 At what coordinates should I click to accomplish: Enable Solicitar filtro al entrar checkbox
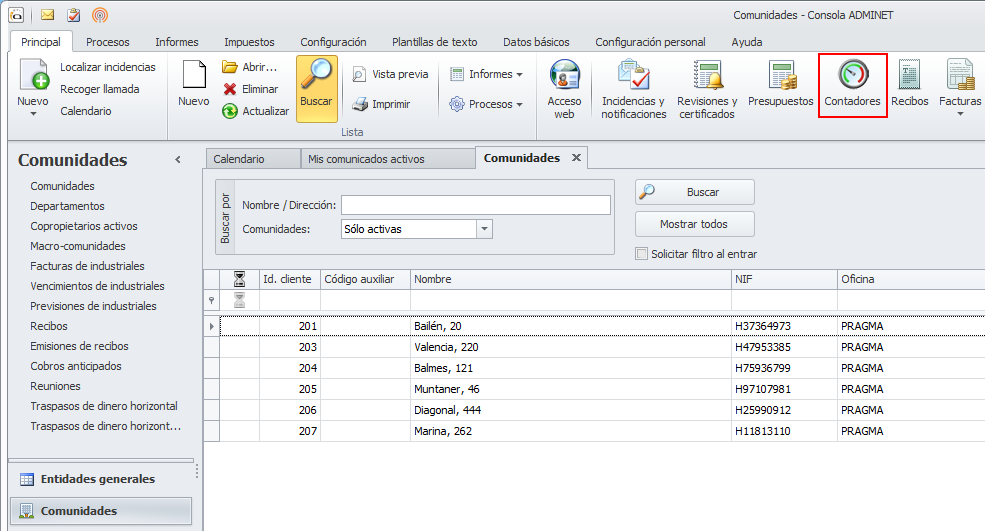pos(642,254)
